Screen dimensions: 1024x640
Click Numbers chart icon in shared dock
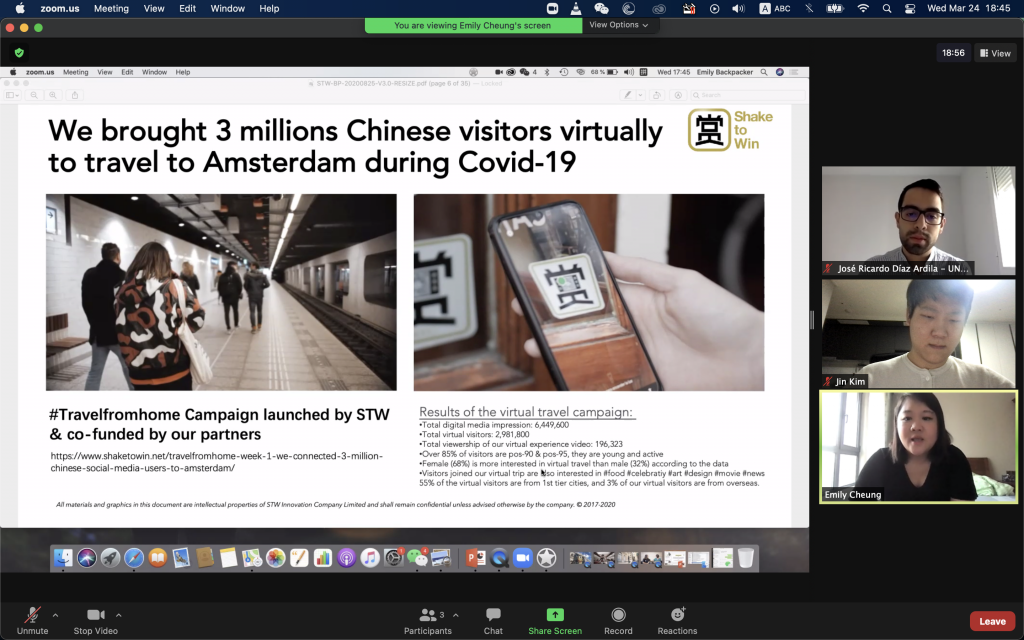pyautogui.click(x=323, y=558)
